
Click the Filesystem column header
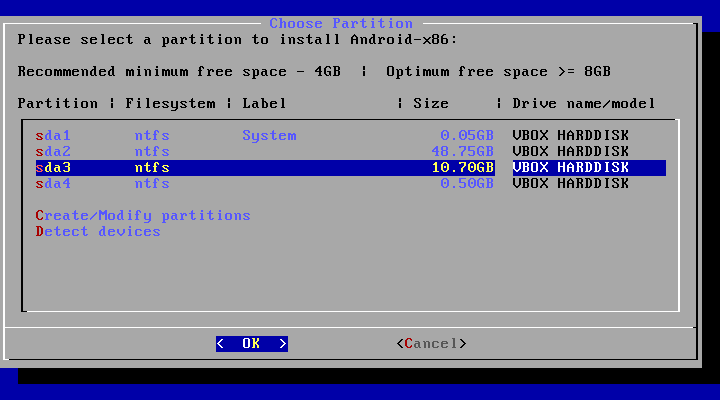(x=170, y=104)
